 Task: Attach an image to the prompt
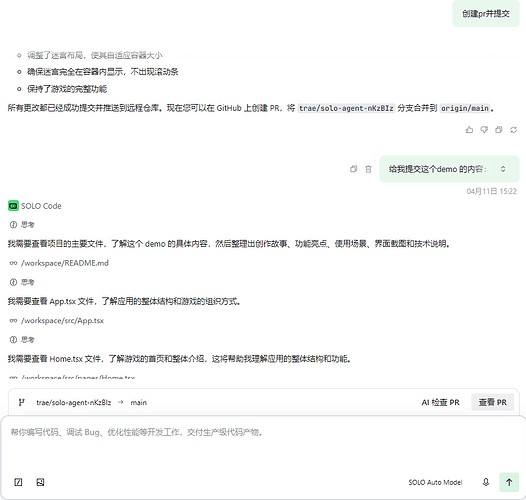pyautogui.click(x=40, y=482)
